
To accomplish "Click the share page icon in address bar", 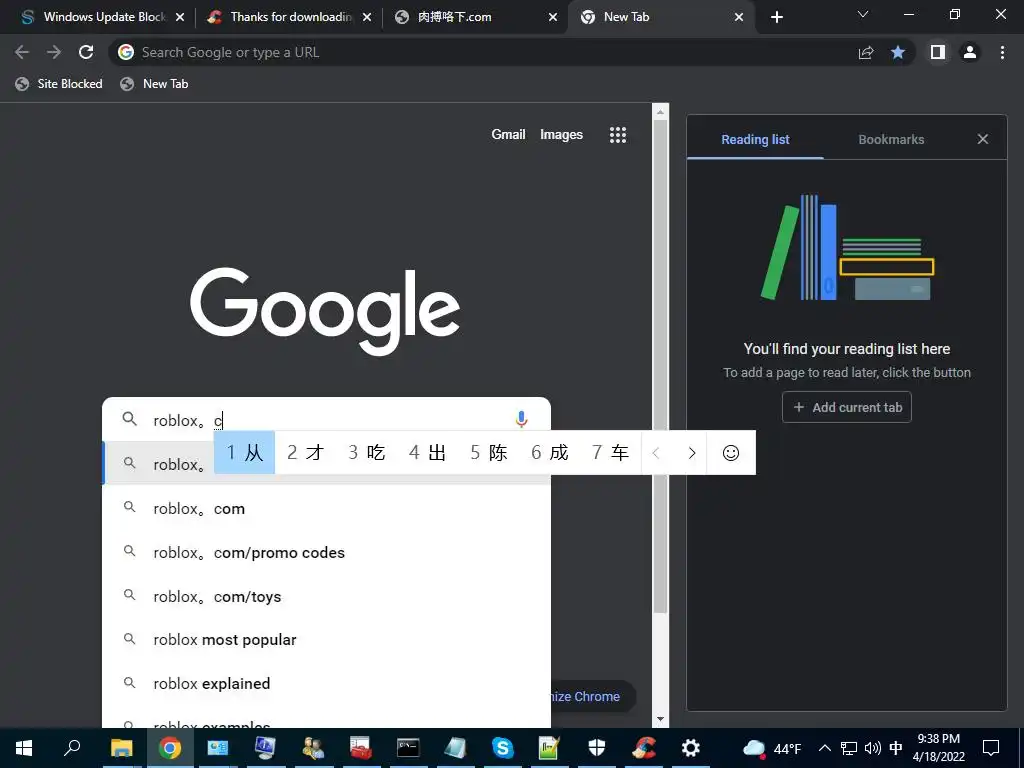I will tap(866, 52).
